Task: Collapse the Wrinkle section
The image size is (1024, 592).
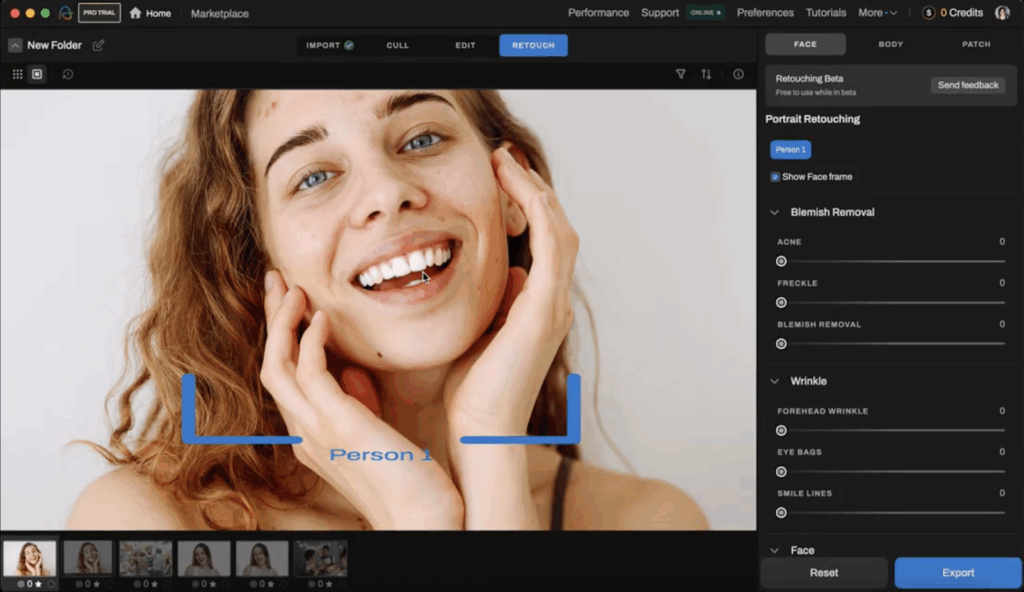Action: [x=773, y=380]
